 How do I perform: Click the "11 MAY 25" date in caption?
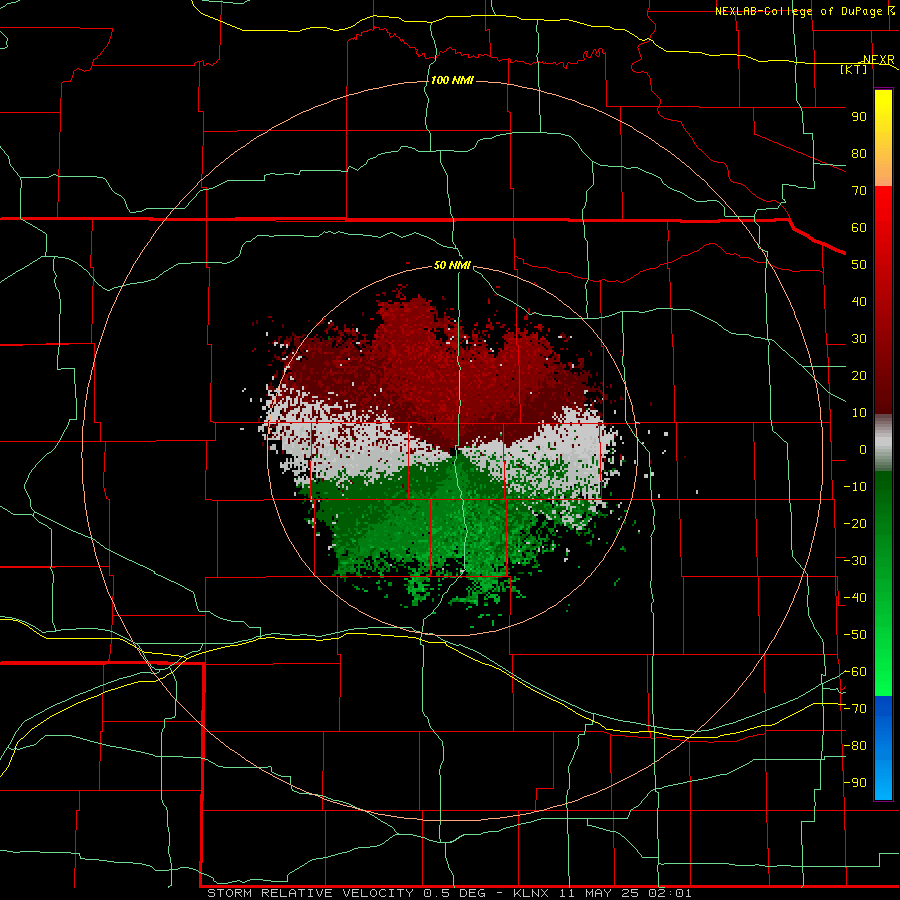(600, 893)
